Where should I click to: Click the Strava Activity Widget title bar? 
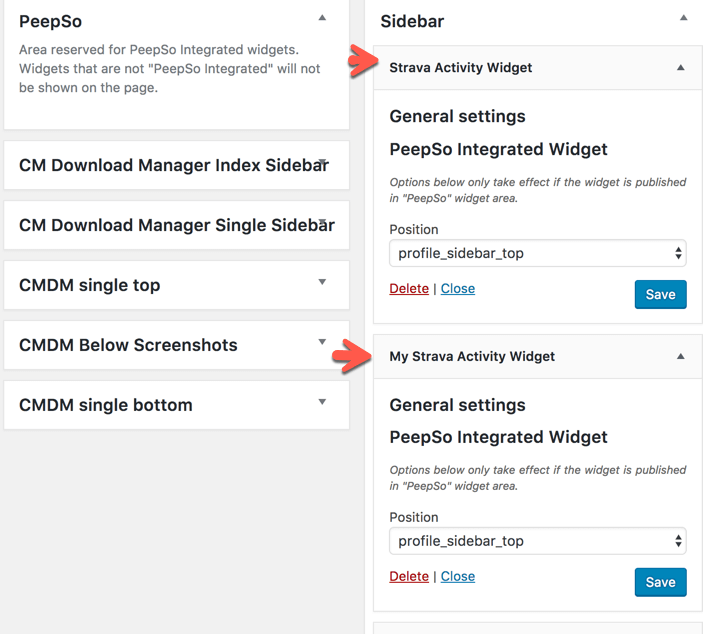tap(461, 68)
